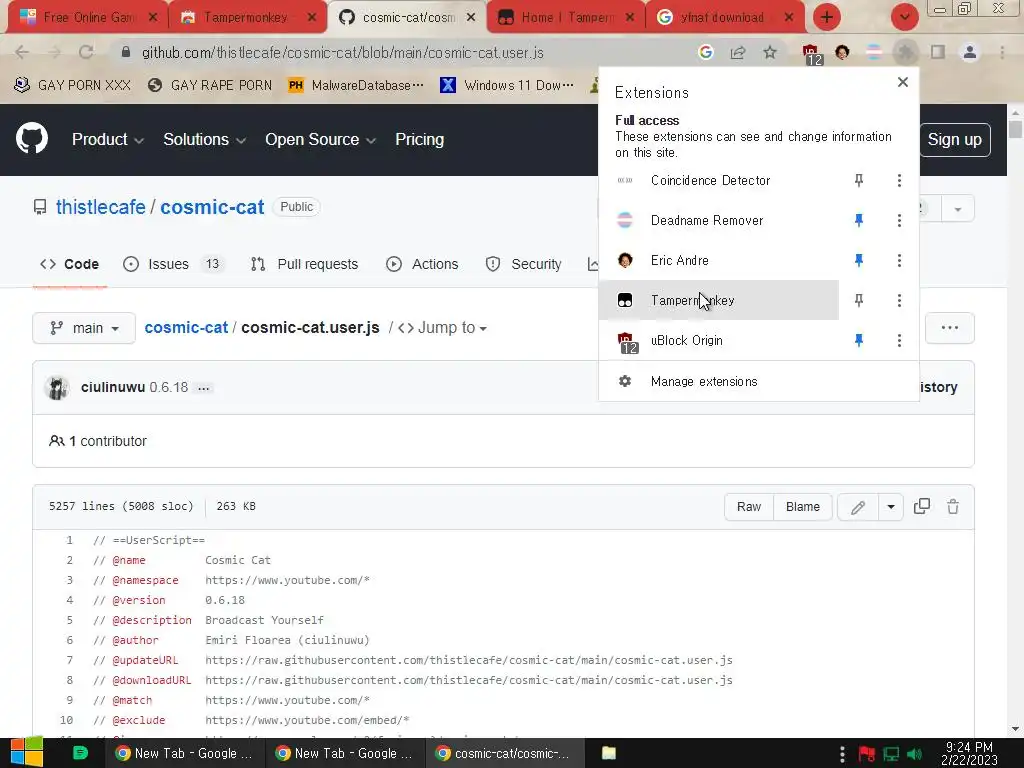Open the Blame view
Viewport: 1024px width, 768px height.
coord(803,507)
